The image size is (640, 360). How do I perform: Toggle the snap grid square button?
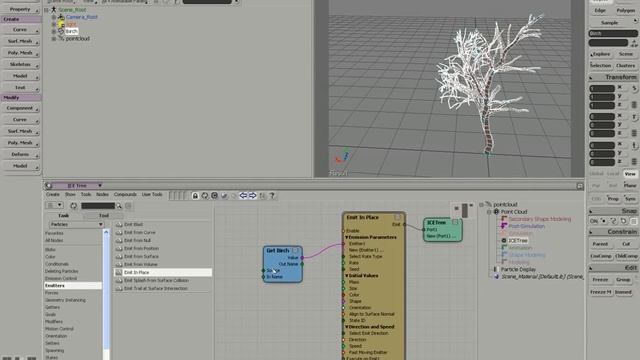[633, 221]
